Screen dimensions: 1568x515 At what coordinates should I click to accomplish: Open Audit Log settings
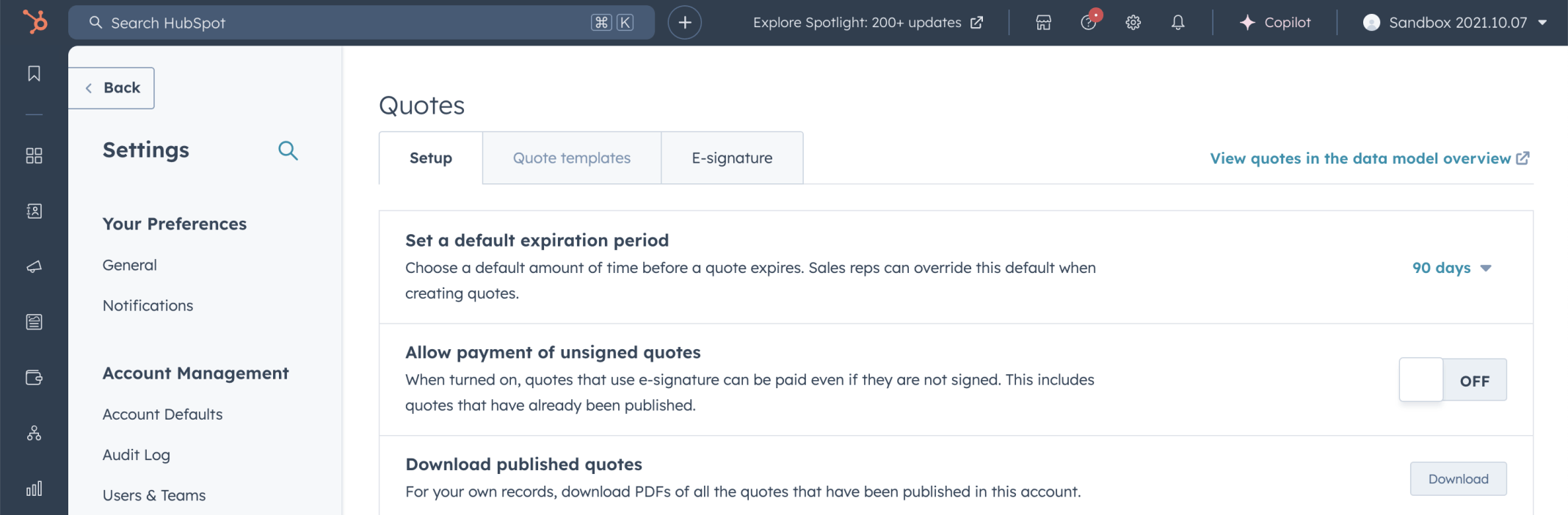coord(136,455)
